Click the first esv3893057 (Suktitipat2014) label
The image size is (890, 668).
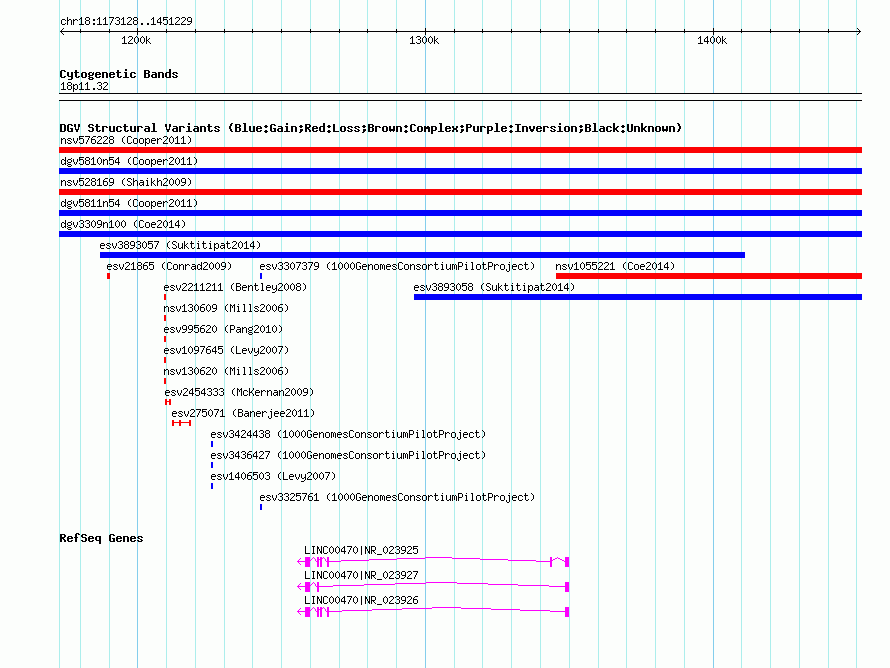[180, 245]
